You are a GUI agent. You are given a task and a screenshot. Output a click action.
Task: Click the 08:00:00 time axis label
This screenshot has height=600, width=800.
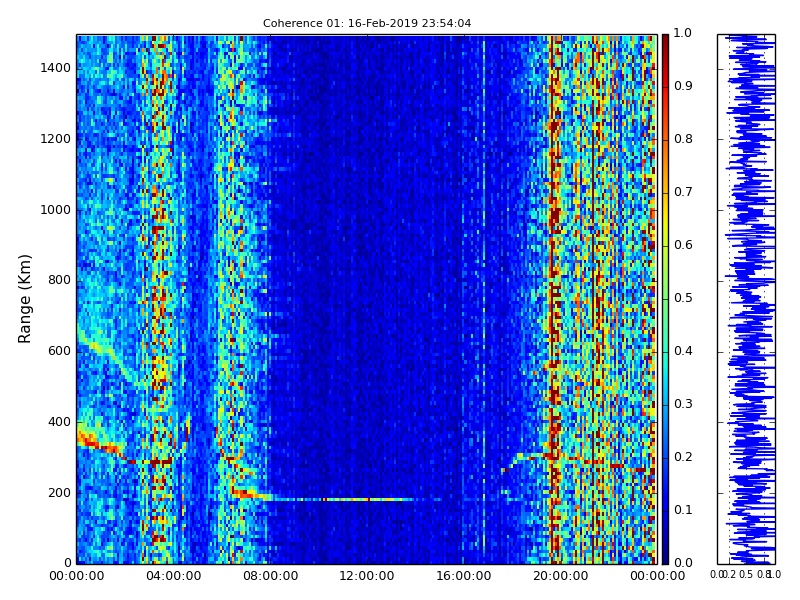270,576
